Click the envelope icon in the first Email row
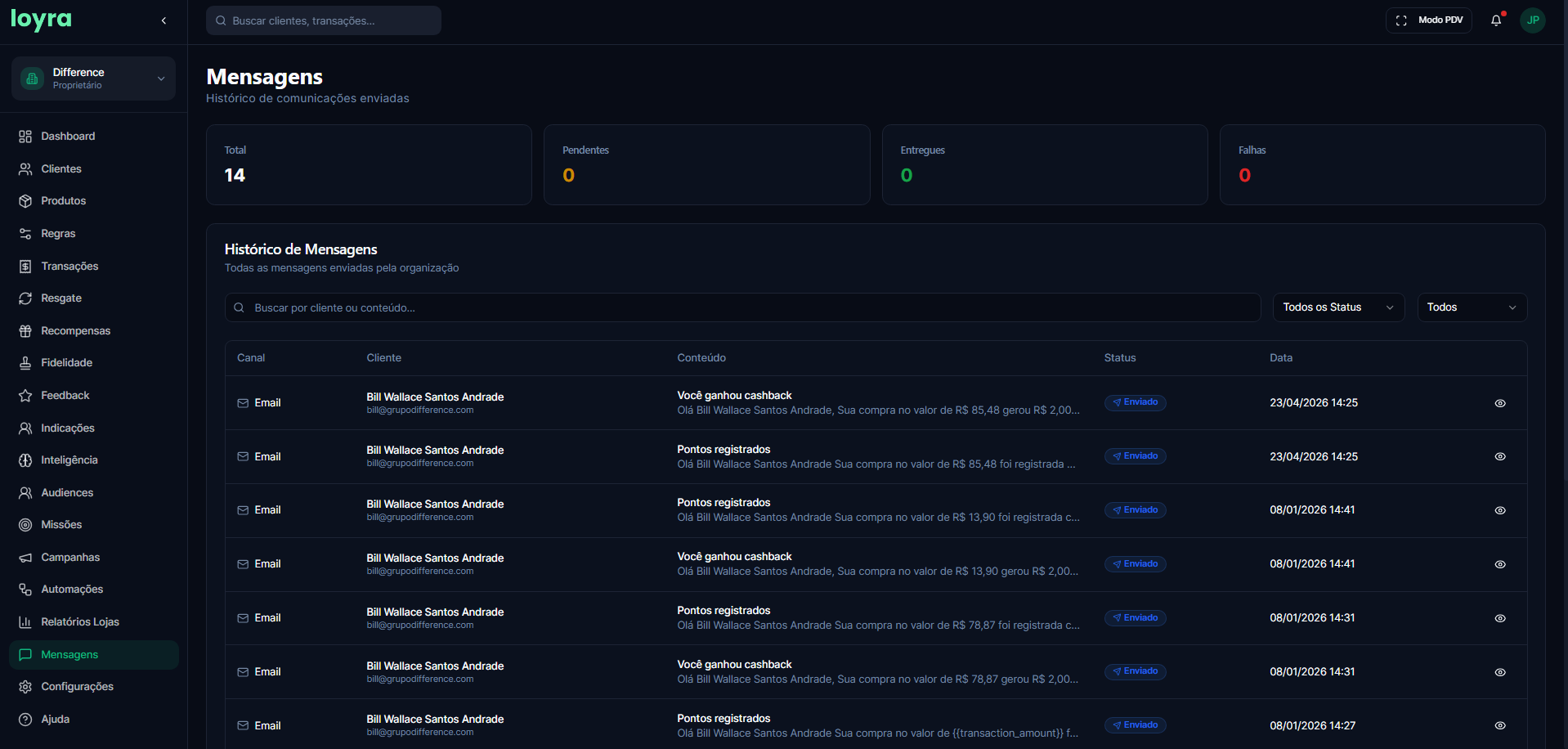This screenshot has width=1568, height=749. point(243,403)
